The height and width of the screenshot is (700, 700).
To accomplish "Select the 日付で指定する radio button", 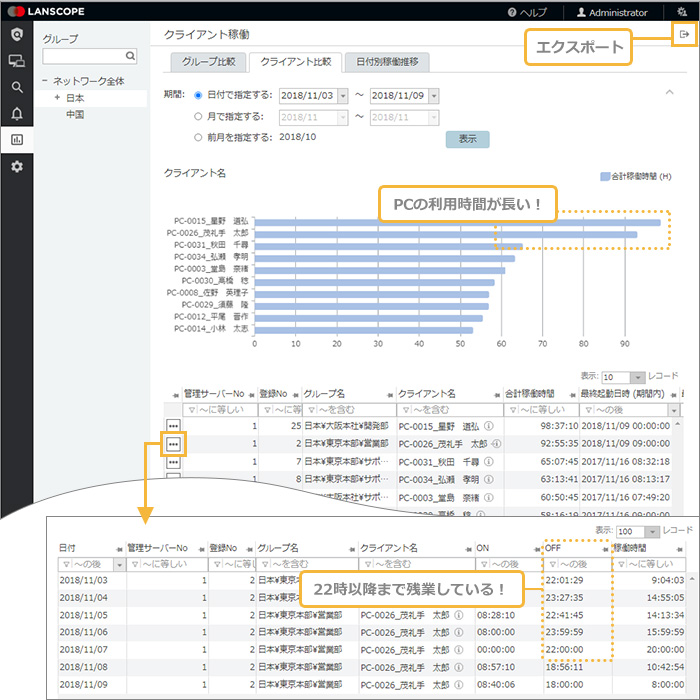I will tap(197, 96).
